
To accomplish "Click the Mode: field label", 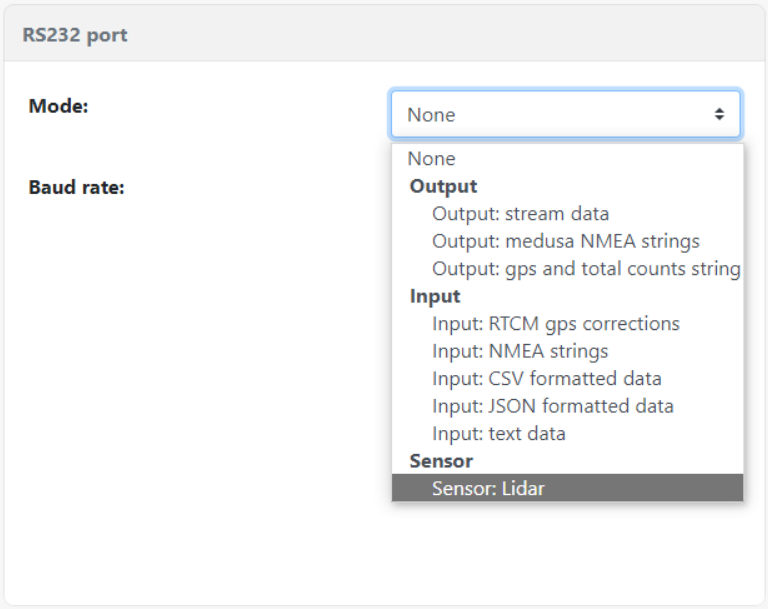I will tap(59, 106).
